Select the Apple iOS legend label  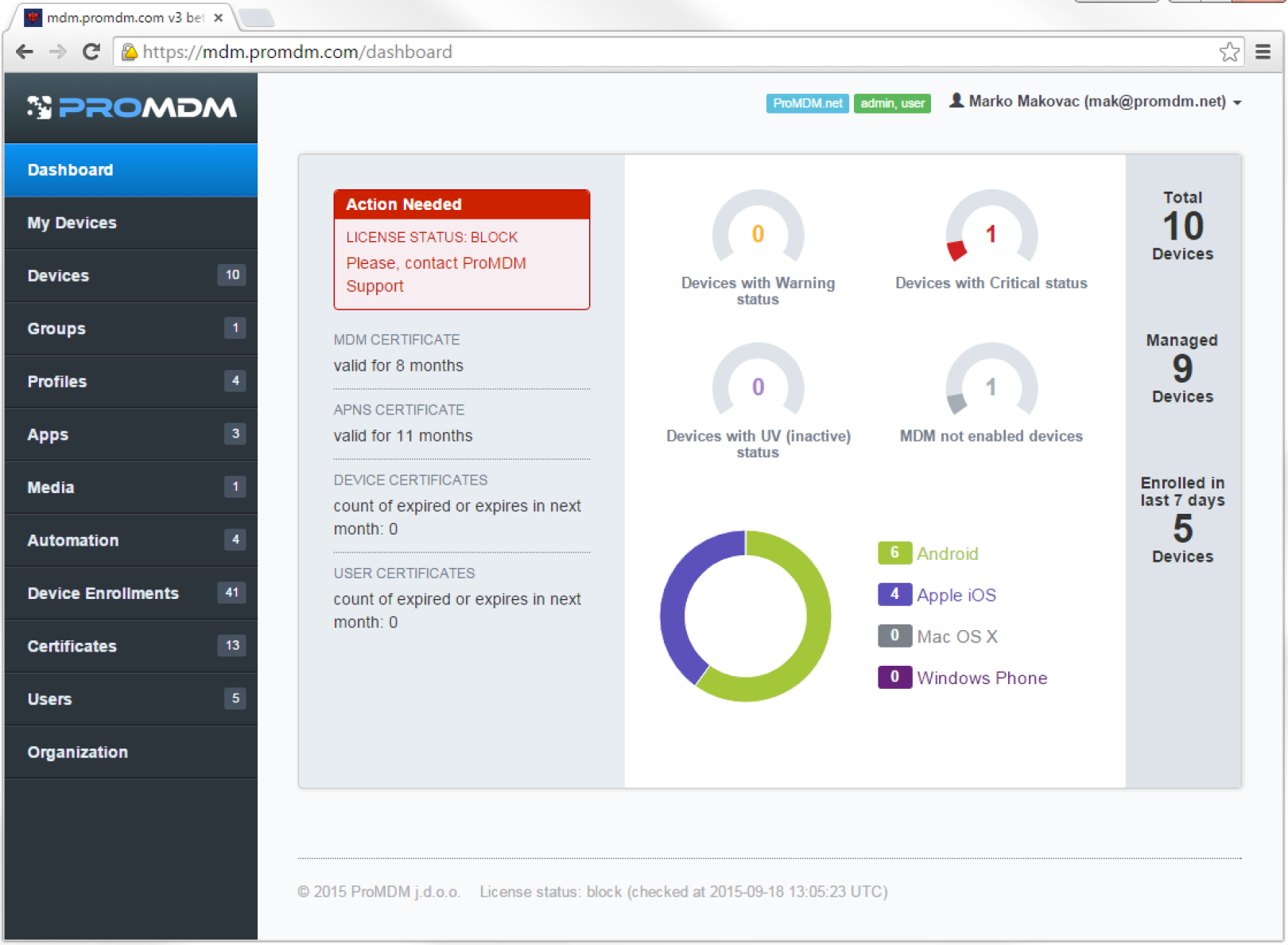click(x=956, y=595)
